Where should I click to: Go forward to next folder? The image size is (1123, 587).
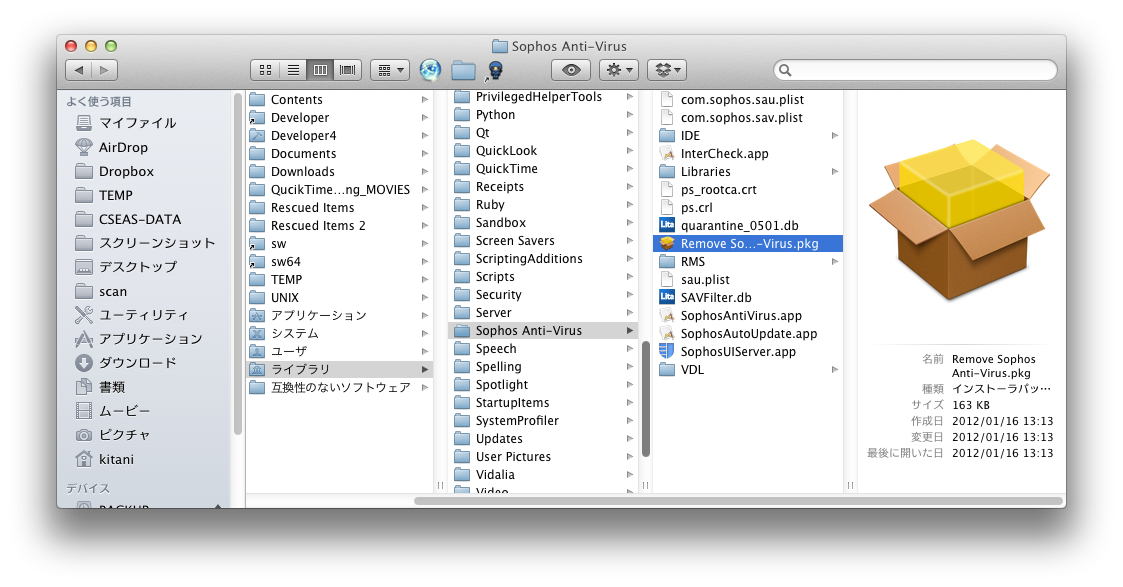pos(105,69)
